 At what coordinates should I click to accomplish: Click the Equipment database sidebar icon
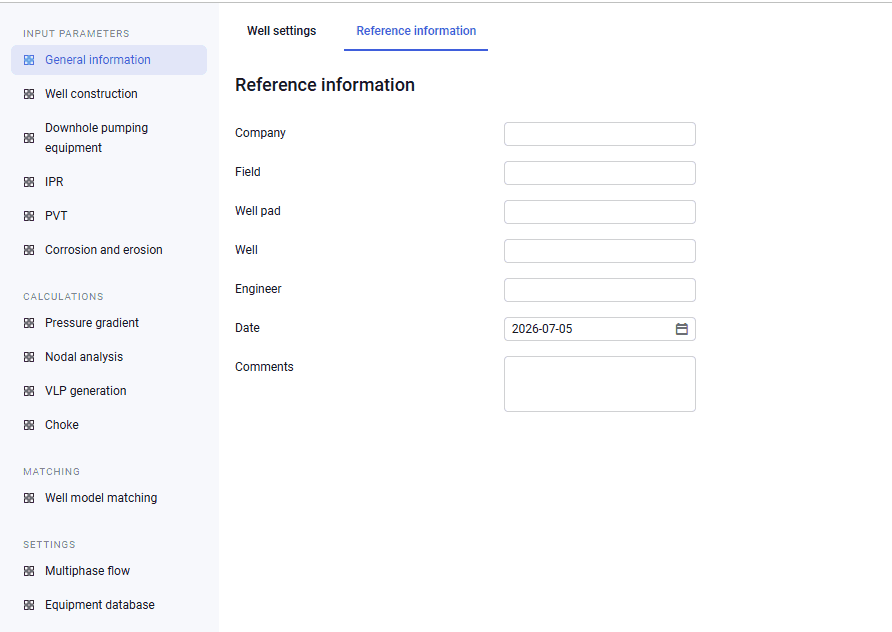pyautogui.click(x=29, y=605)
